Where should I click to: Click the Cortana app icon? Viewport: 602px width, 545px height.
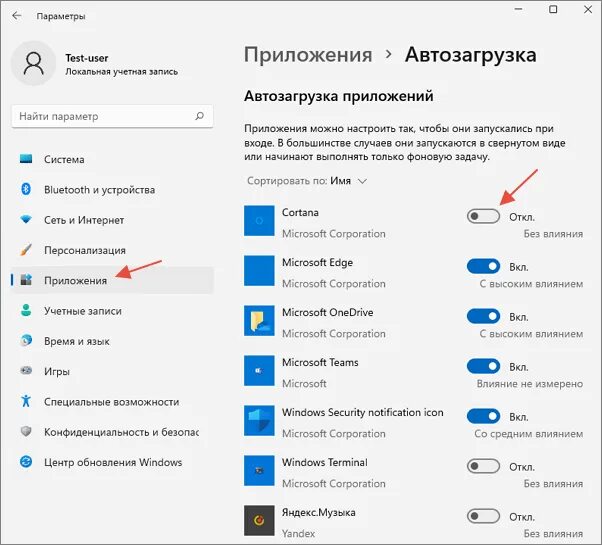[x=259, y=221]
